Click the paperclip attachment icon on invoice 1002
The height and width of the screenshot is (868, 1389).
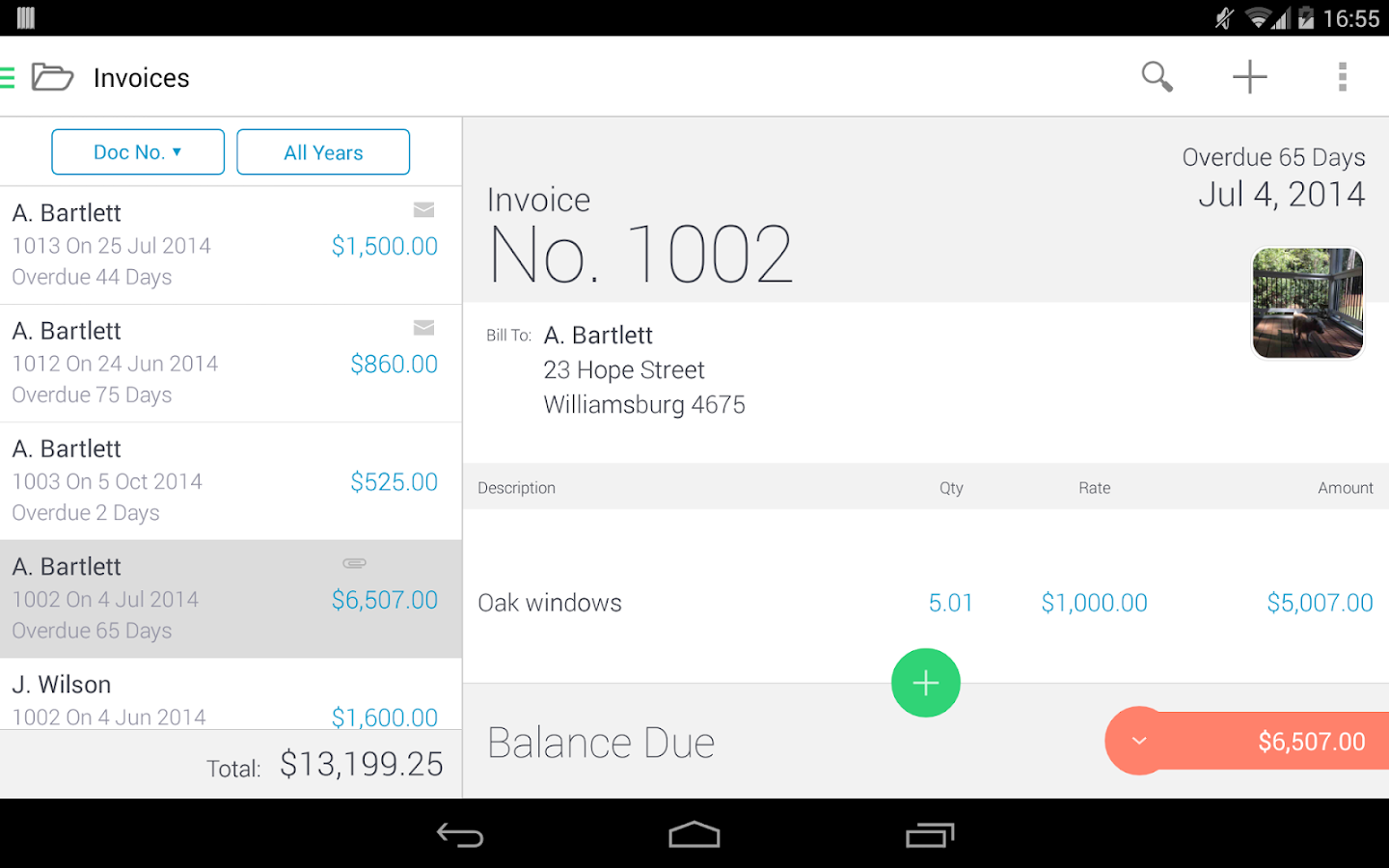(x=354, y=562)
